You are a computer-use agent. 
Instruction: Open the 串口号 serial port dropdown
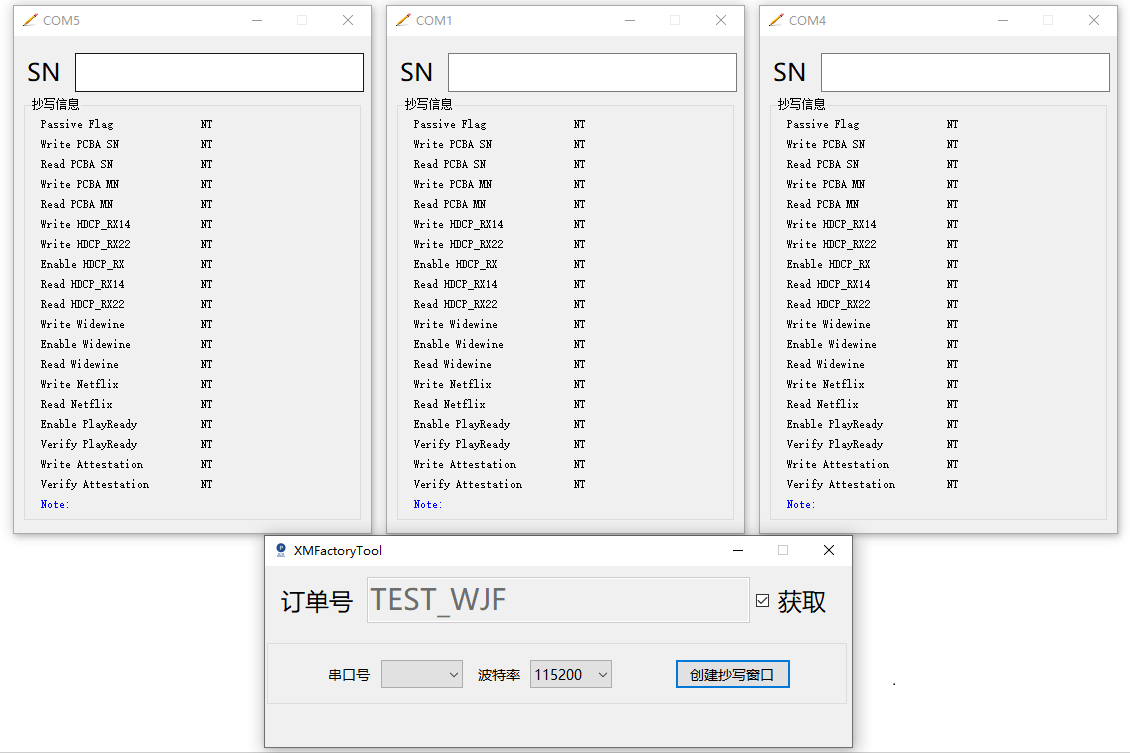pyautogui.click(x=421, y=675)
